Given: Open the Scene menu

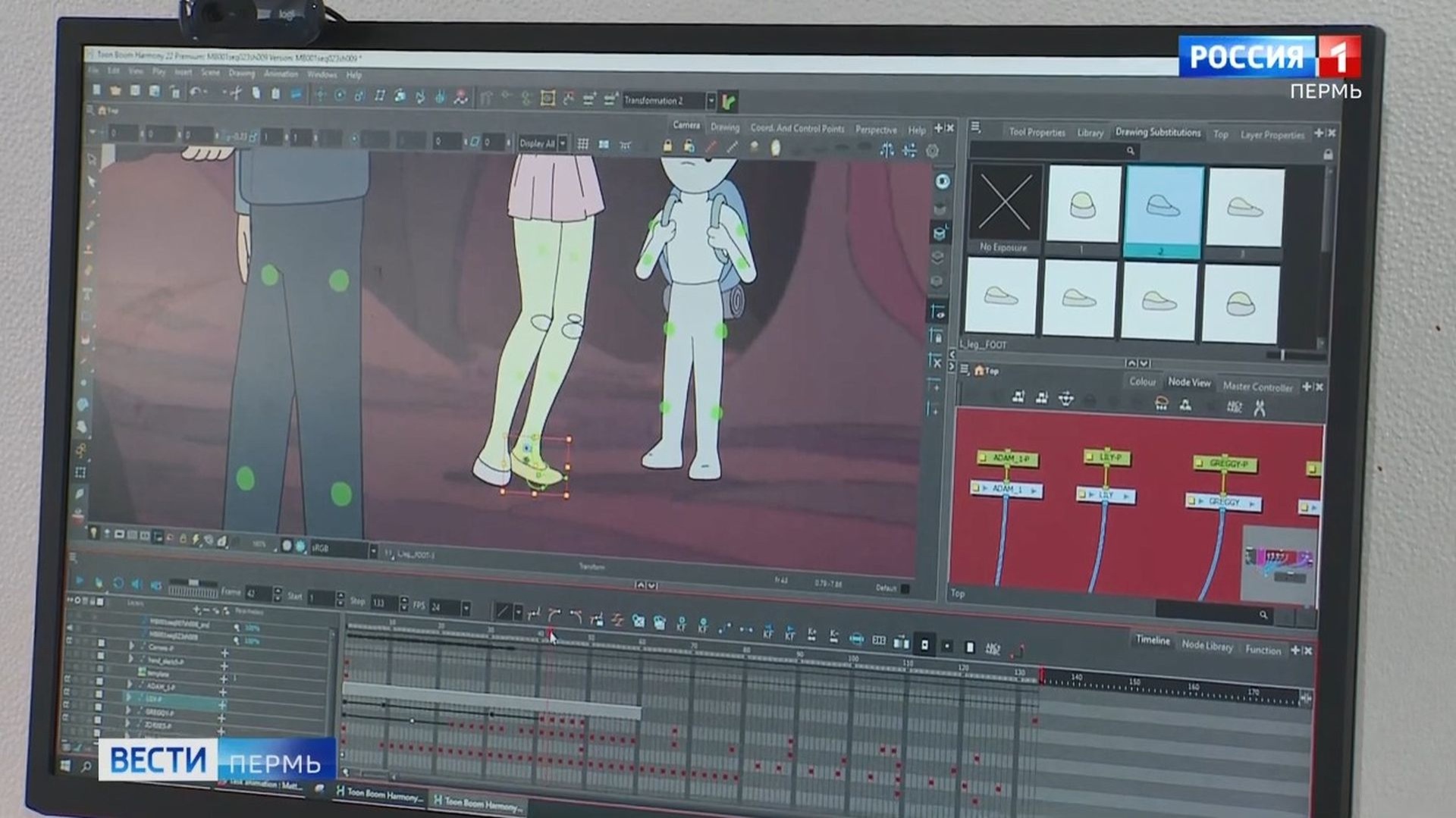Looking at the screenshot, I should (x=210, y=73).
